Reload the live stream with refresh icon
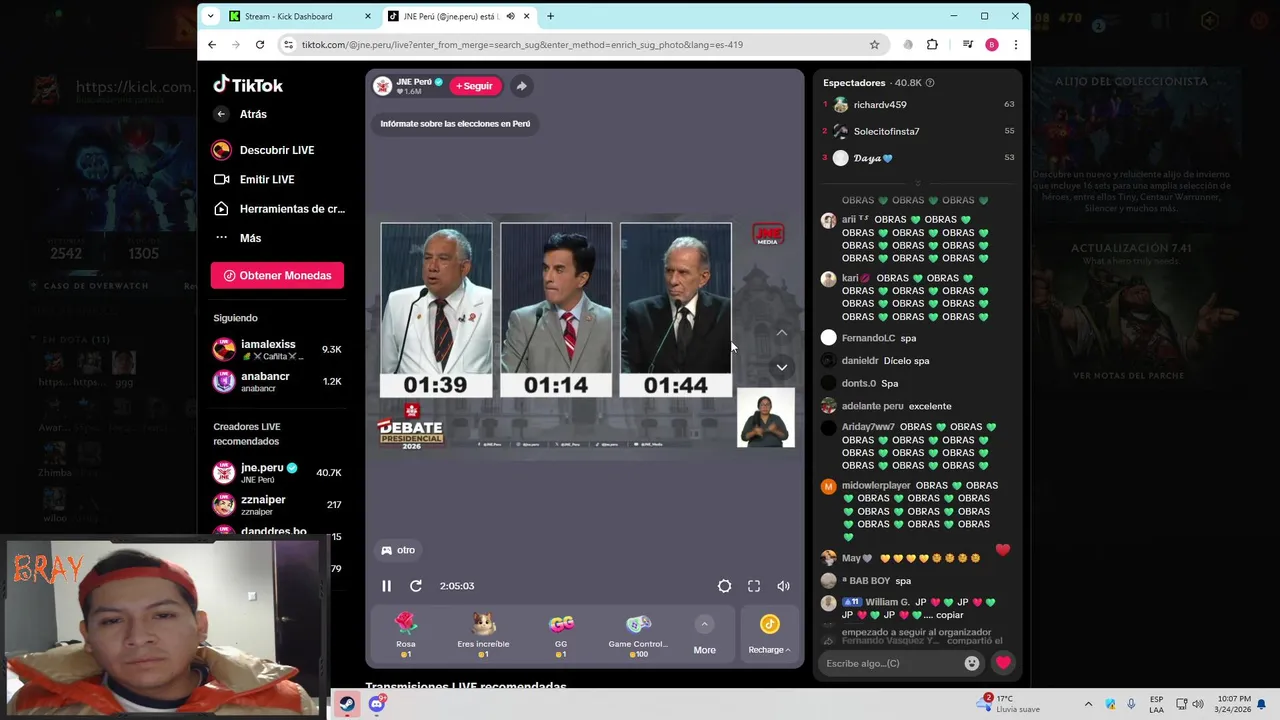 pyautogui.click(x=416, y=586)
